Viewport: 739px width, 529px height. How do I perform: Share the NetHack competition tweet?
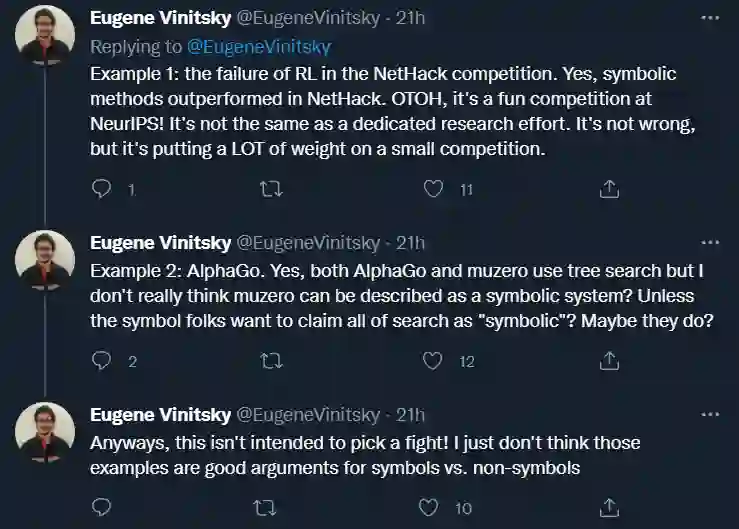(x=608, y=189)
